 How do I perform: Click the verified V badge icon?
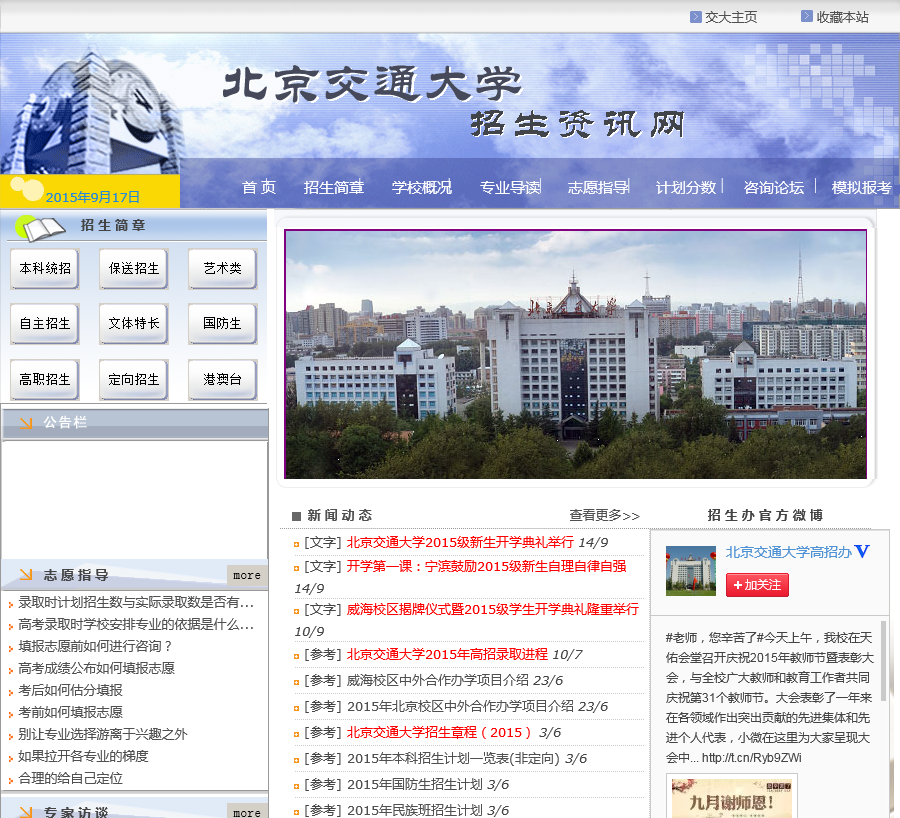coord(862,552)
